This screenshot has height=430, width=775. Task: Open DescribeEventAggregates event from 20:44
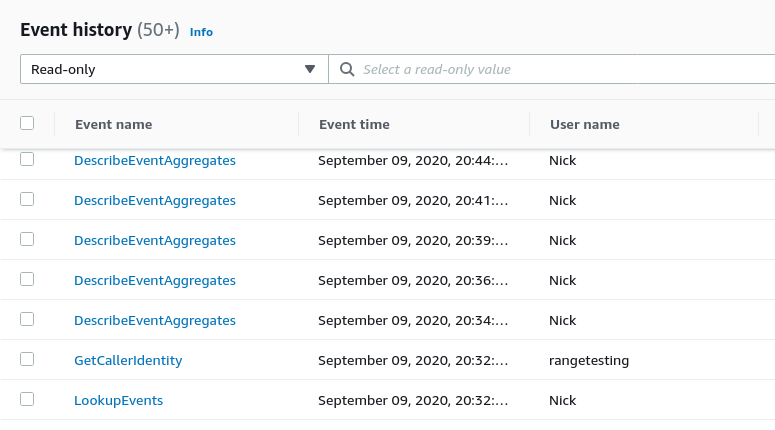coord(155,160)
